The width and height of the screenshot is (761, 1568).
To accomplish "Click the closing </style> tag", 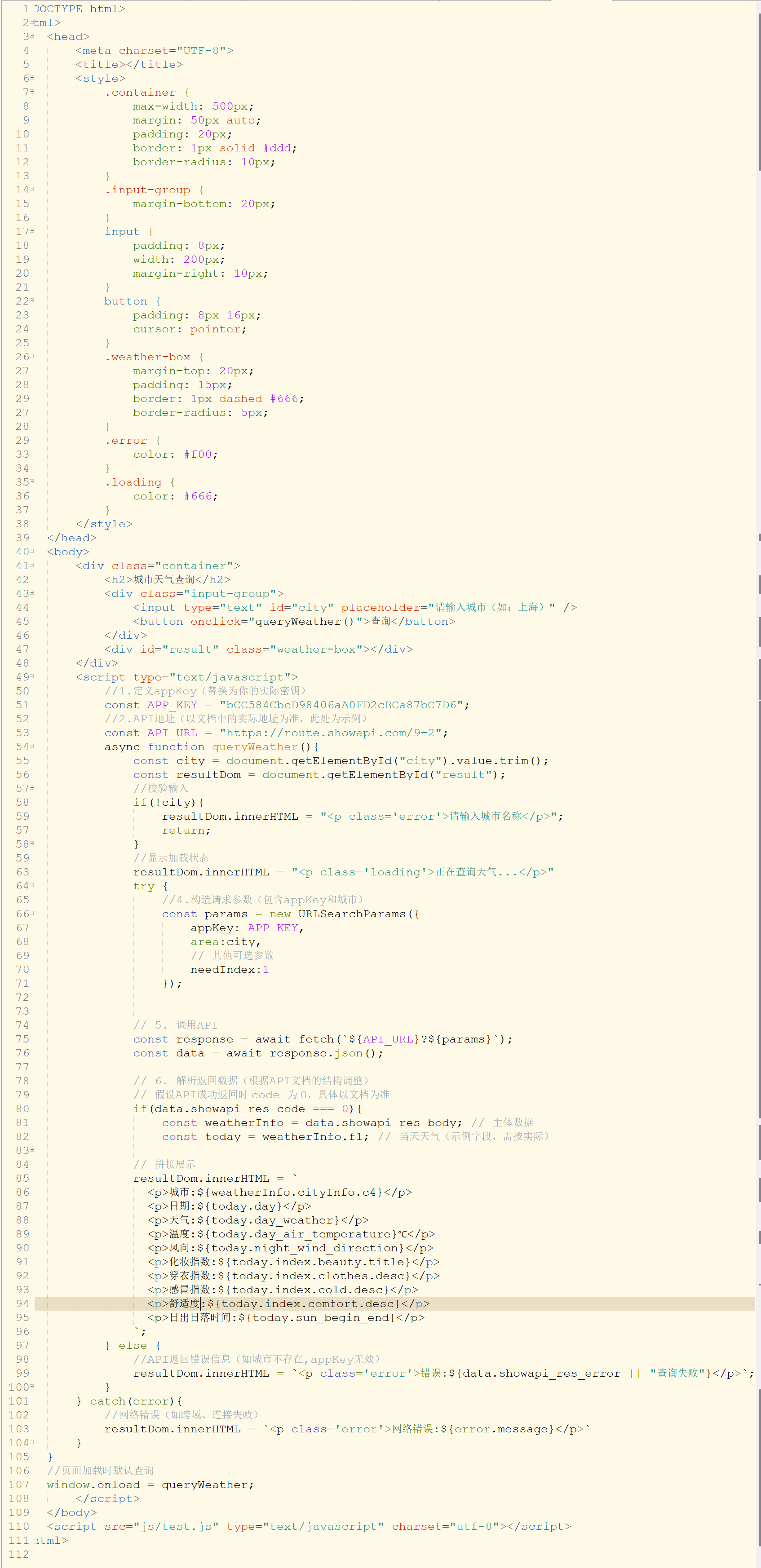I will pyautogui.click(x=104, y=524).
